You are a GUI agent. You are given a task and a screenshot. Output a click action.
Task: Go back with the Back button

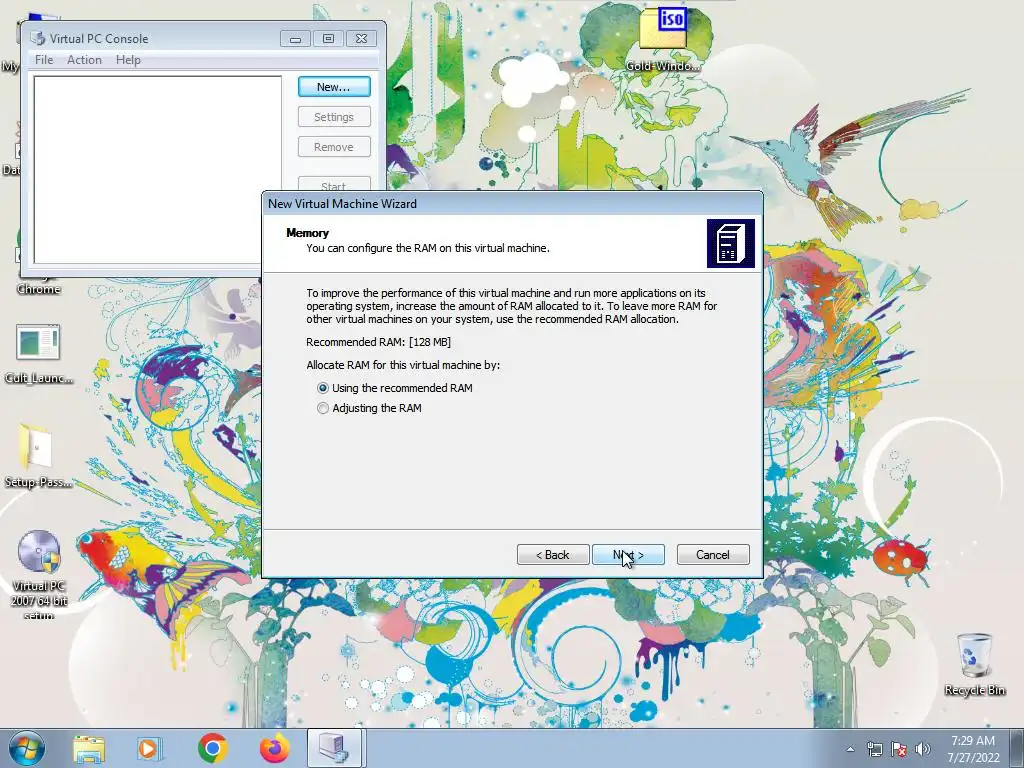click(x=553, y=554)
